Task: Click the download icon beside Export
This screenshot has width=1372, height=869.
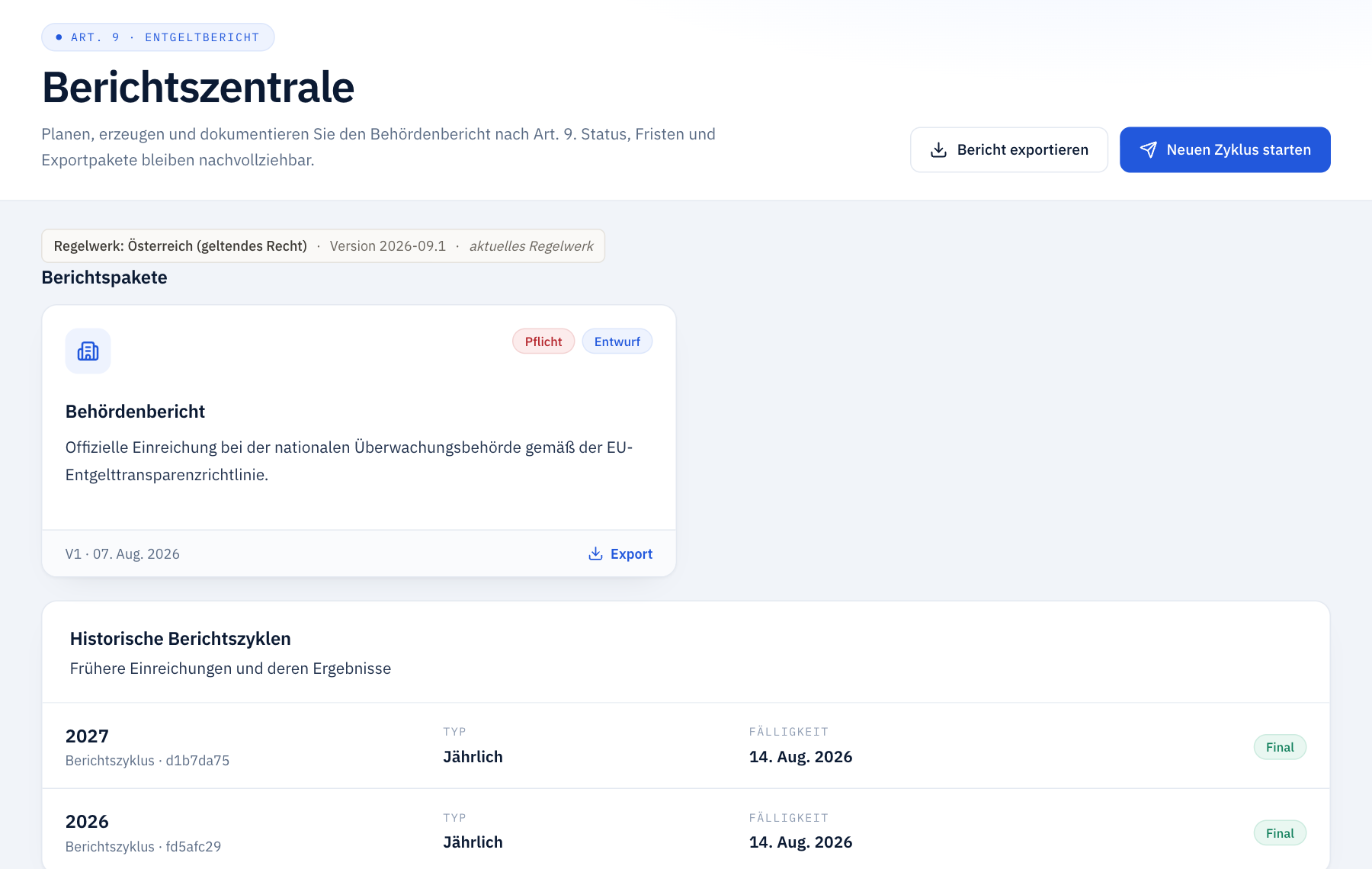Action: tap(595, 553)
